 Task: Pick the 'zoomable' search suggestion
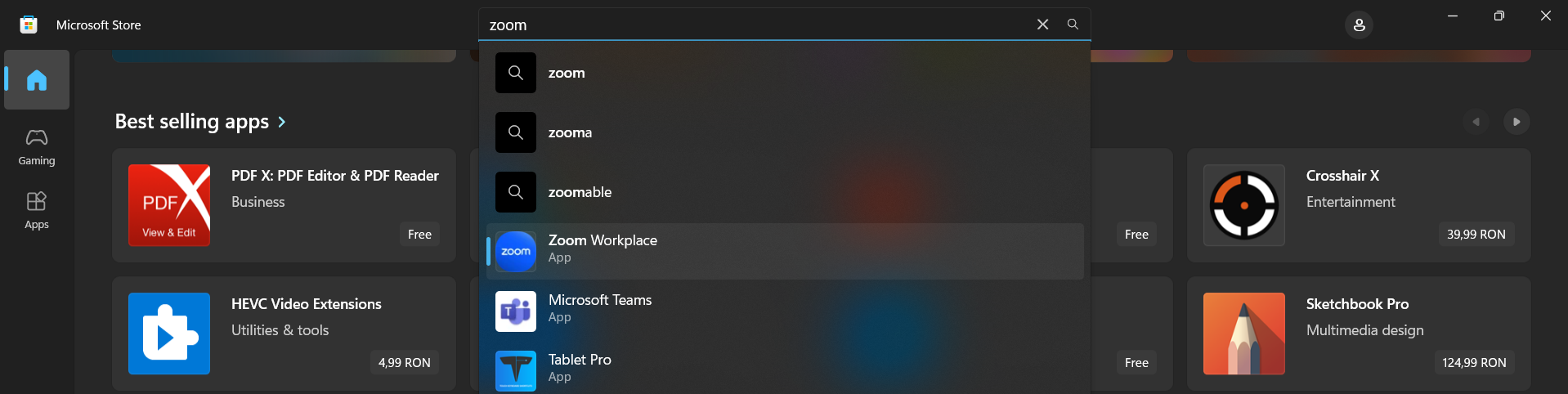point(785,192)
